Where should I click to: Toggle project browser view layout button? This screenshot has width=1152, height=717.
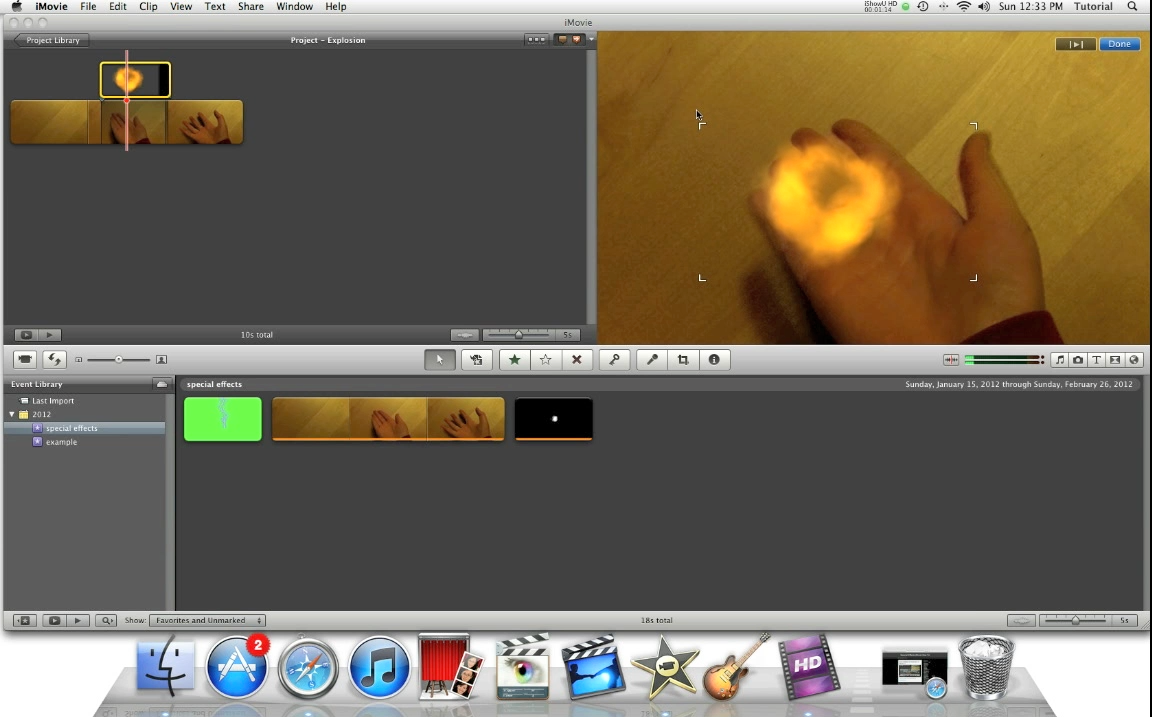536,40
